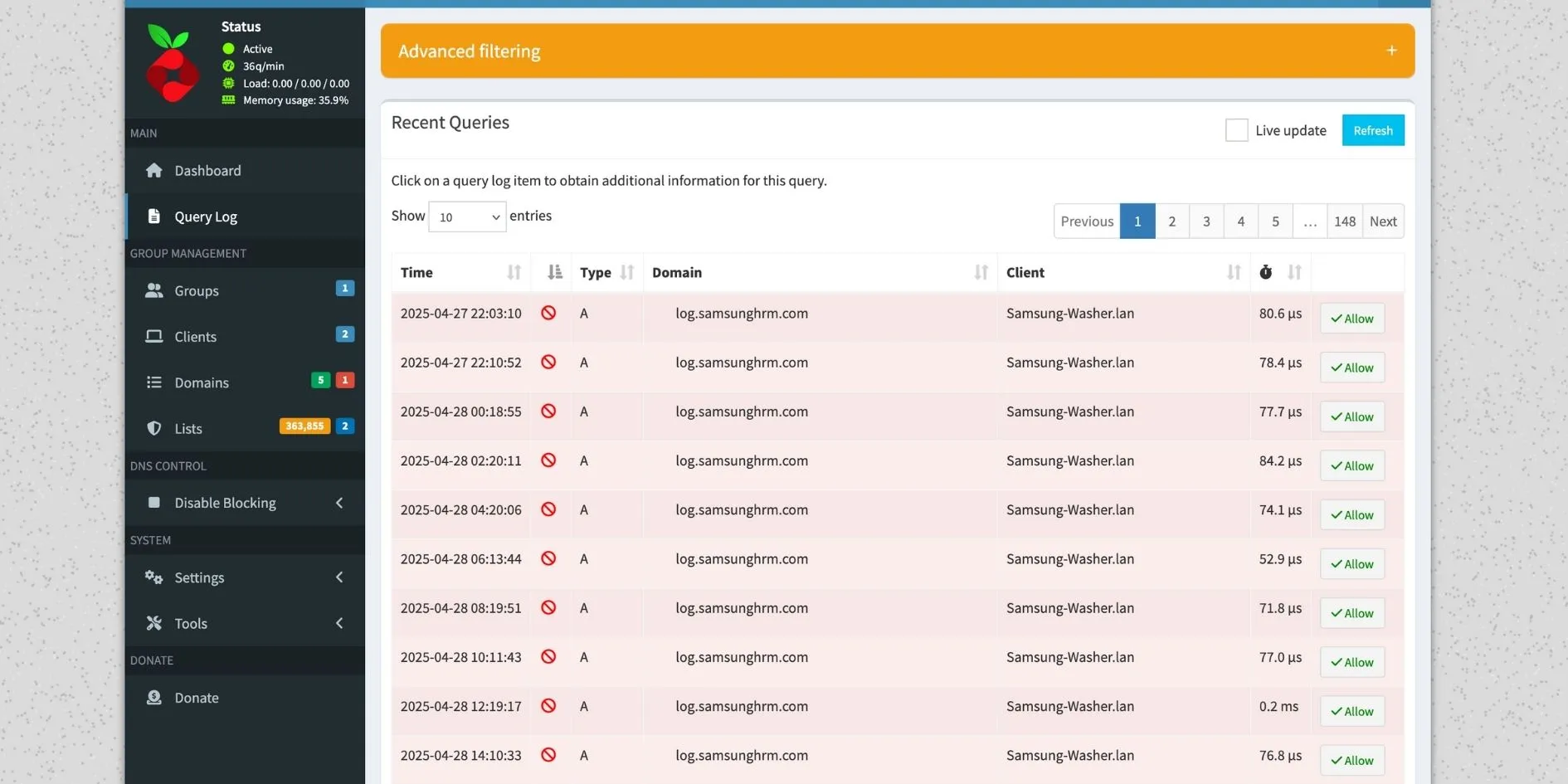This screenshot has width=1568, height=784.
Task: Click the Dashboard home icon
Action: tap(153, 170)
